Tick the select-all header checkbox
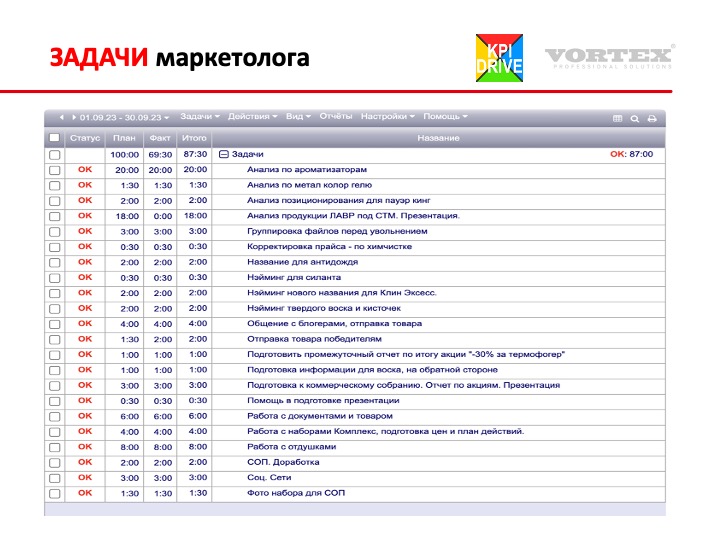720x540 pixels. (54, 137)
